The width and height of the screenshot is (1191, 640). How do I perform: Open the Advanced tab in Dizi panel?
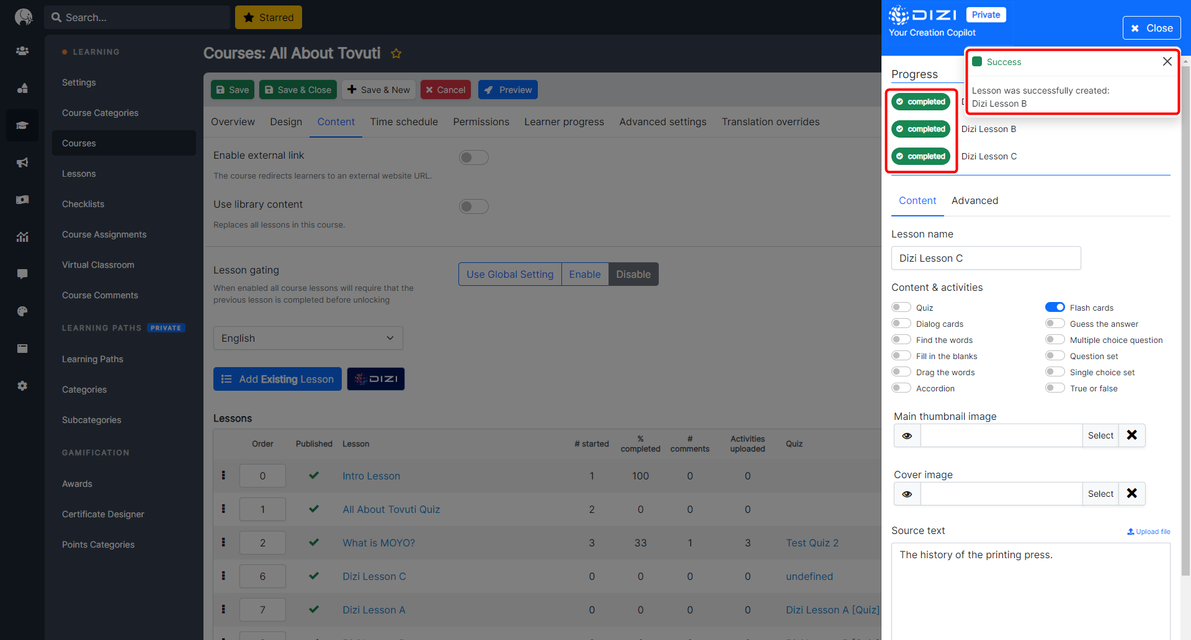click(975, 200)
